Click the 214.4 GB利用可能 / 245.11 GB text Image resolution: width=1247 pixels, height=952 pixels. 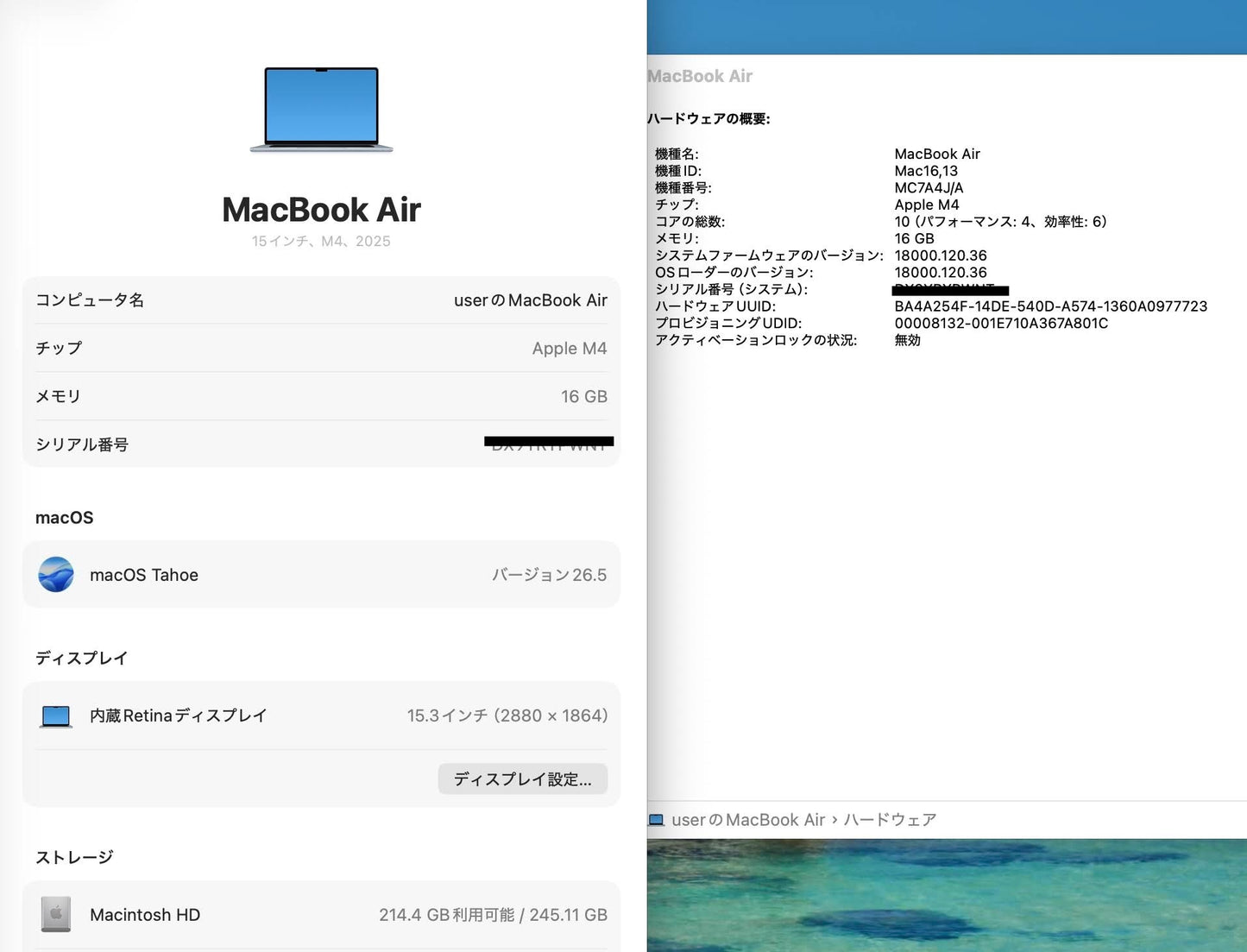pyautogui.click(x=493, y=915)
